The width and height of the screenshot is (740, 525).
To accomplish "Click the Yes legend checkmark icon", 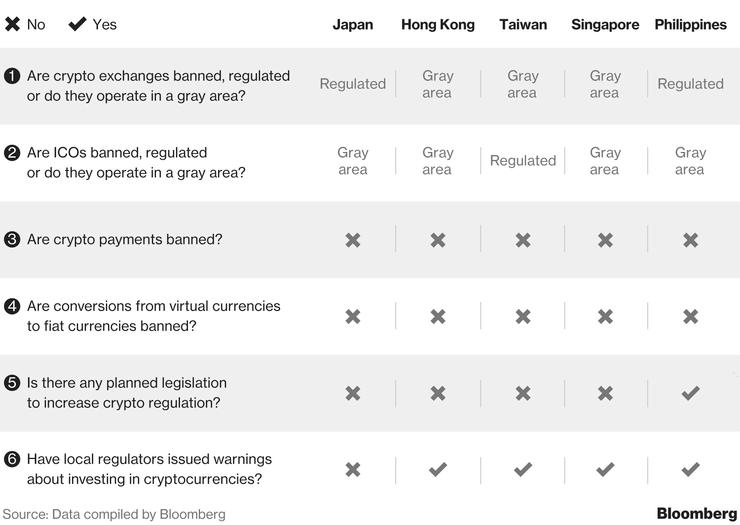I will click(x=77, y=24).
